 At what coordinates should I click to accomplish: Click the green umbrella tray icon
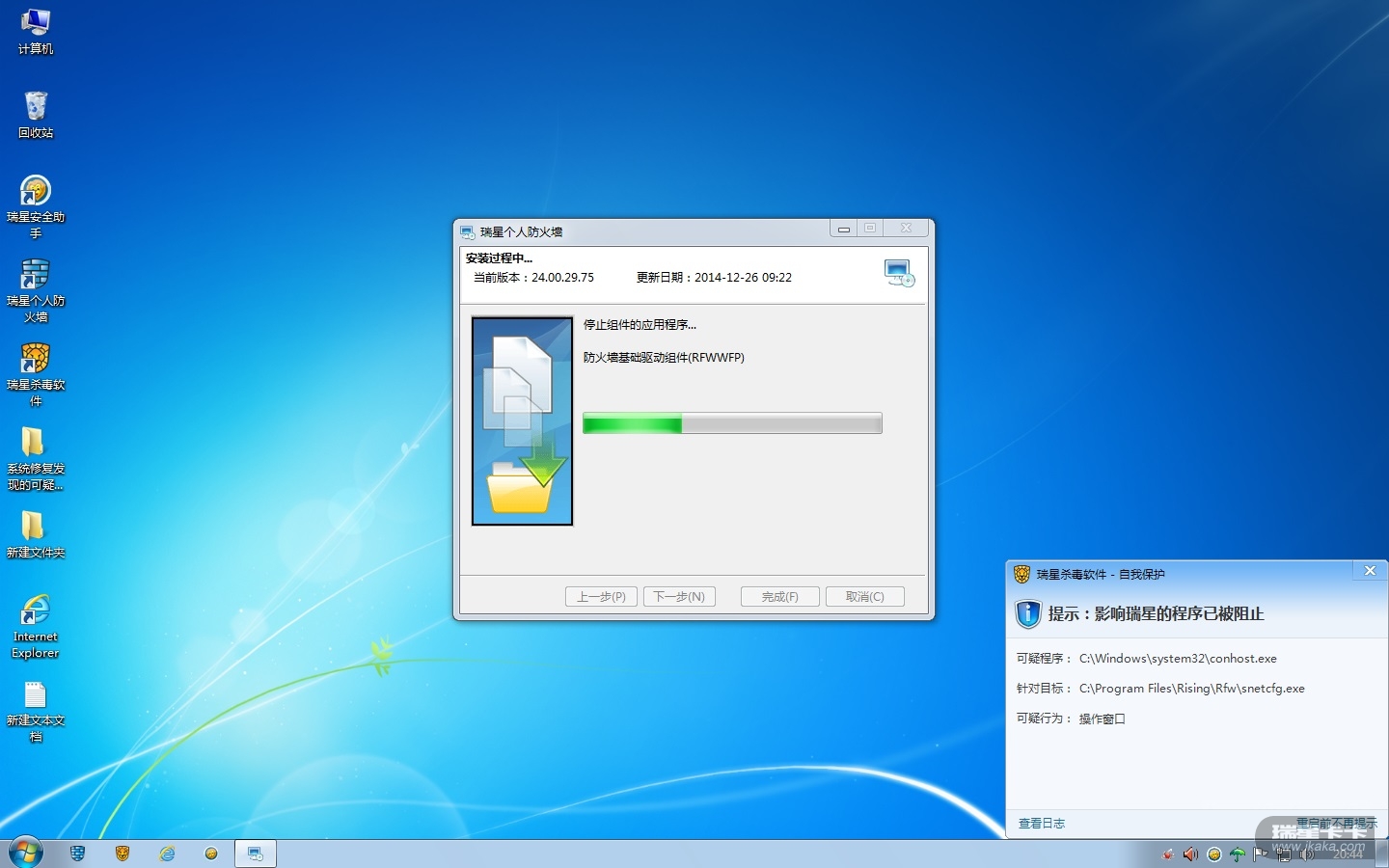[1238, 854]
